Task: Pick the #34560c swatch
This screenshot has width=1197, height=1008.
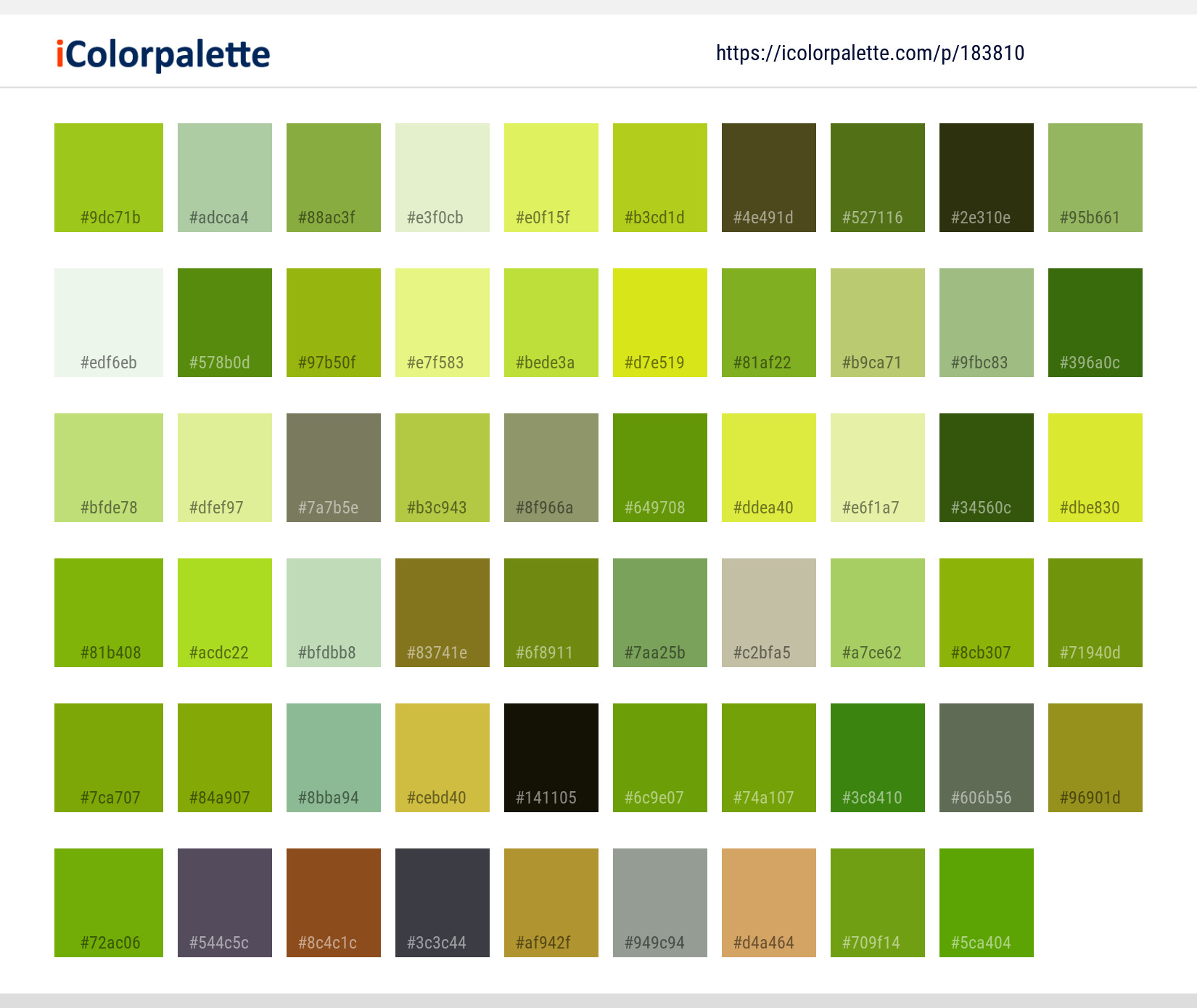Action: pos(987,468)
